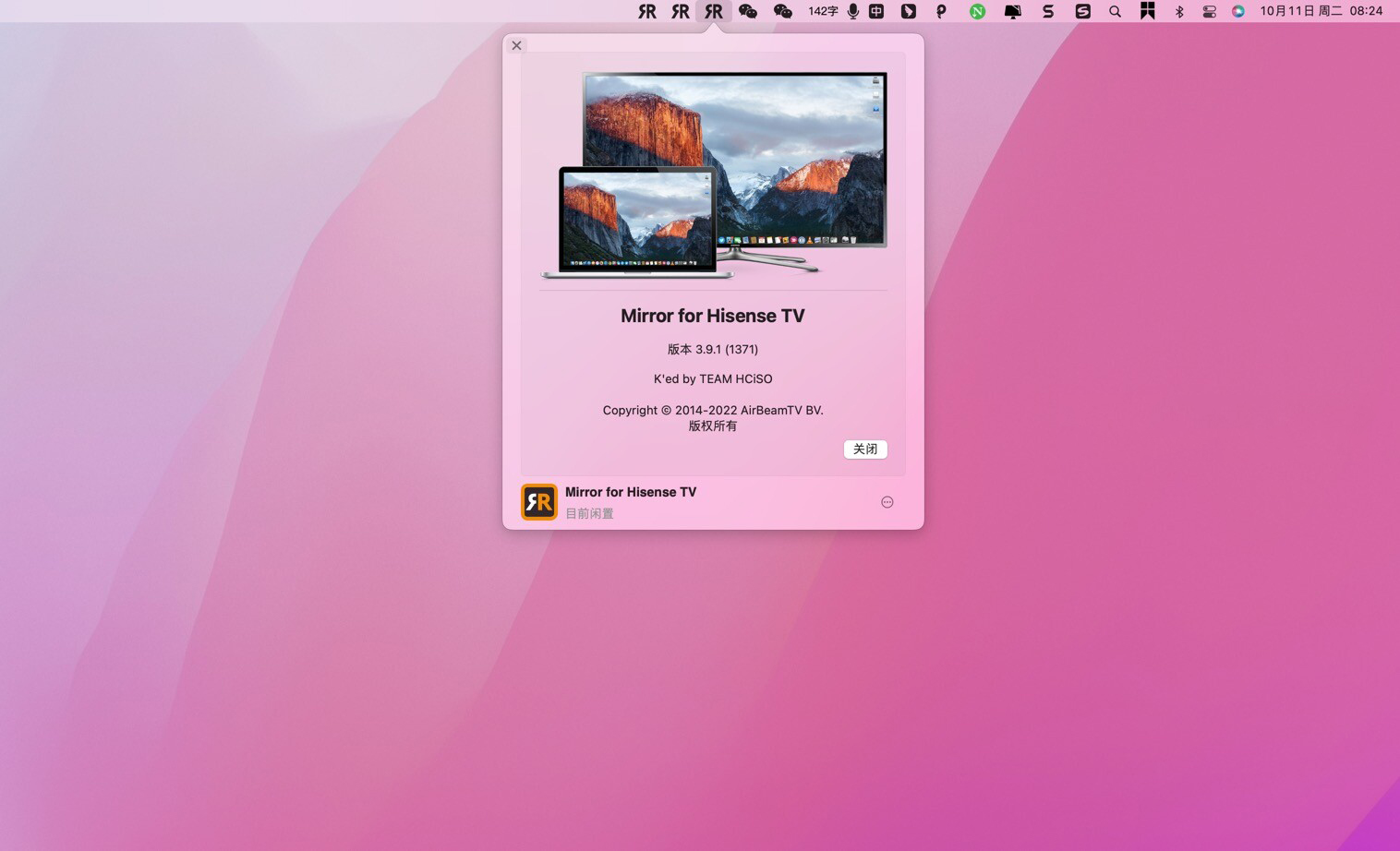This screenshot has width=1400, height=851.
Task: Click the leftmost Mirror app menu bar icon
Action: pos(646,11)
